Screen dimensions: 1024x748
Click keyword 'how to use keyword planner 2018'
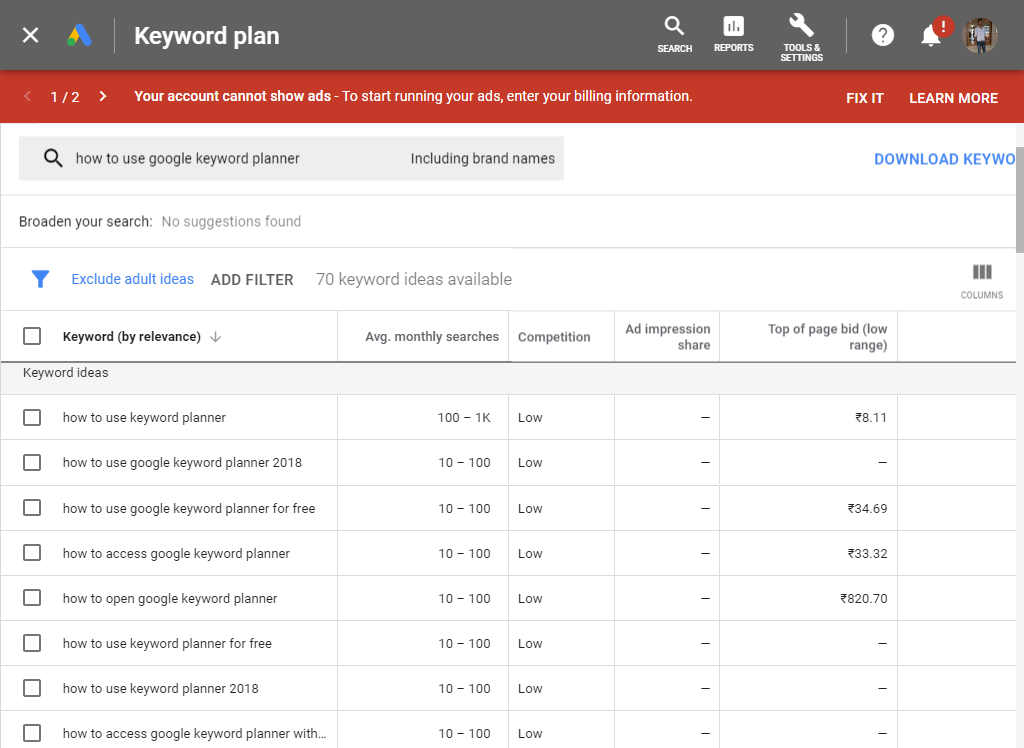(161, 689)
